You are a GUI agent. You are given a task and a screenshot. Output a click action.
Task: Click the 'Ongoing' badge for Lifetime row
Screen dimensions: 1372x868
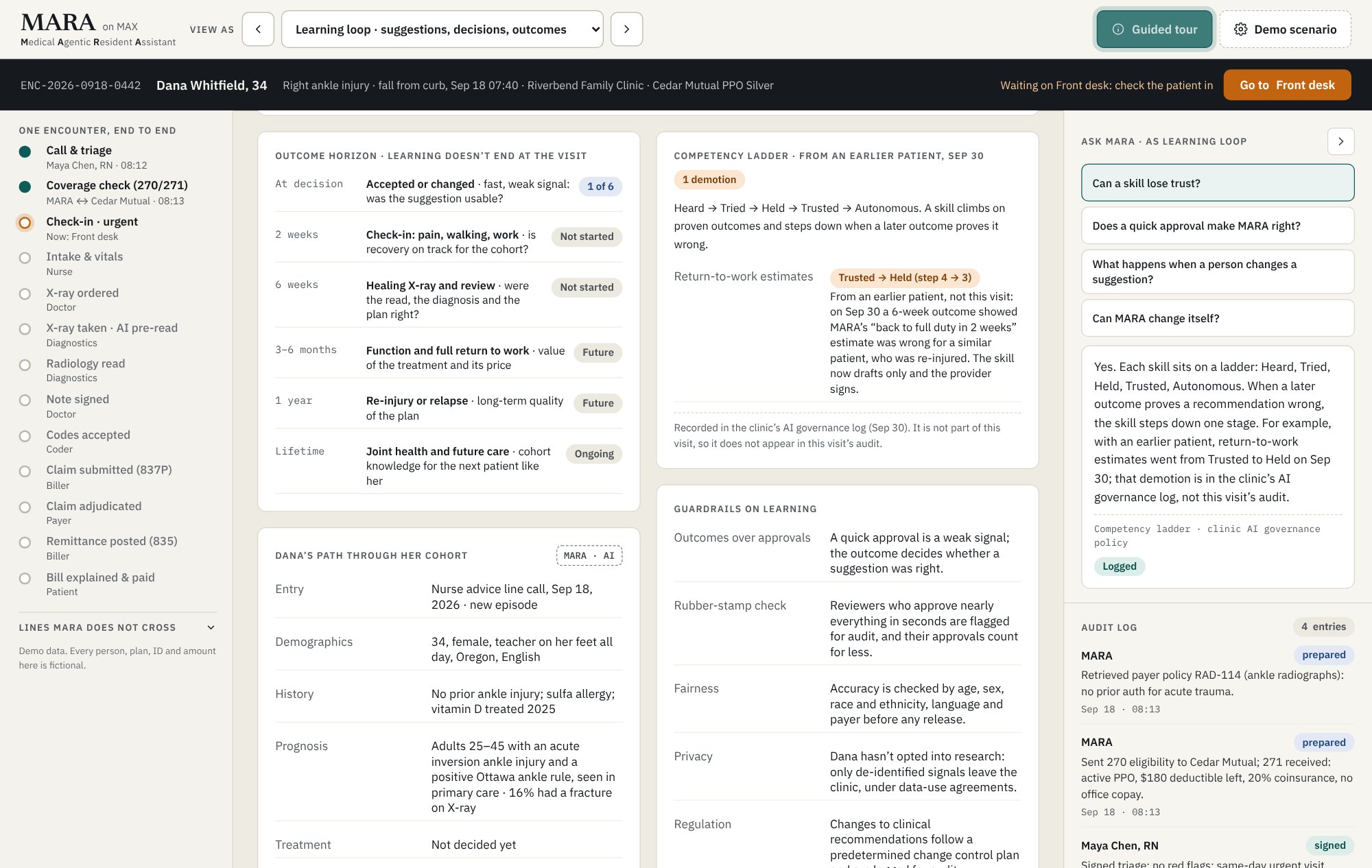[x=594, y=454]
